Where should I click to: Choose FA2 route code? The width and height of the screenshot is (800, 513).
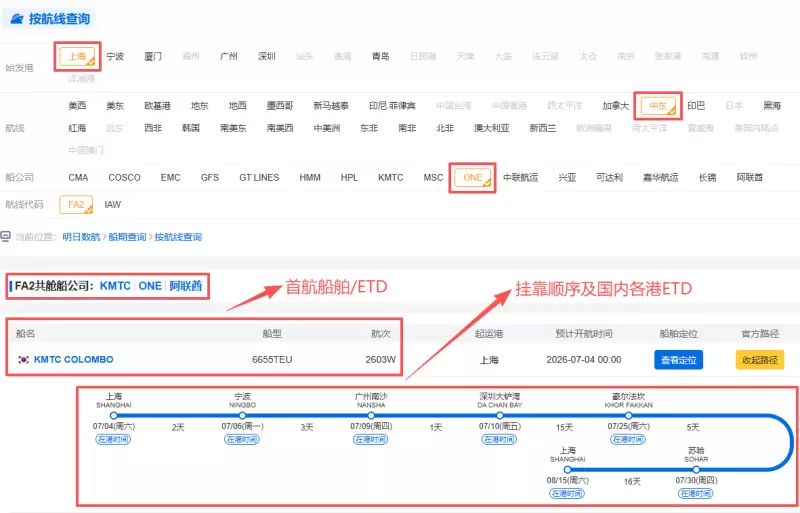(x=76, y=205)
